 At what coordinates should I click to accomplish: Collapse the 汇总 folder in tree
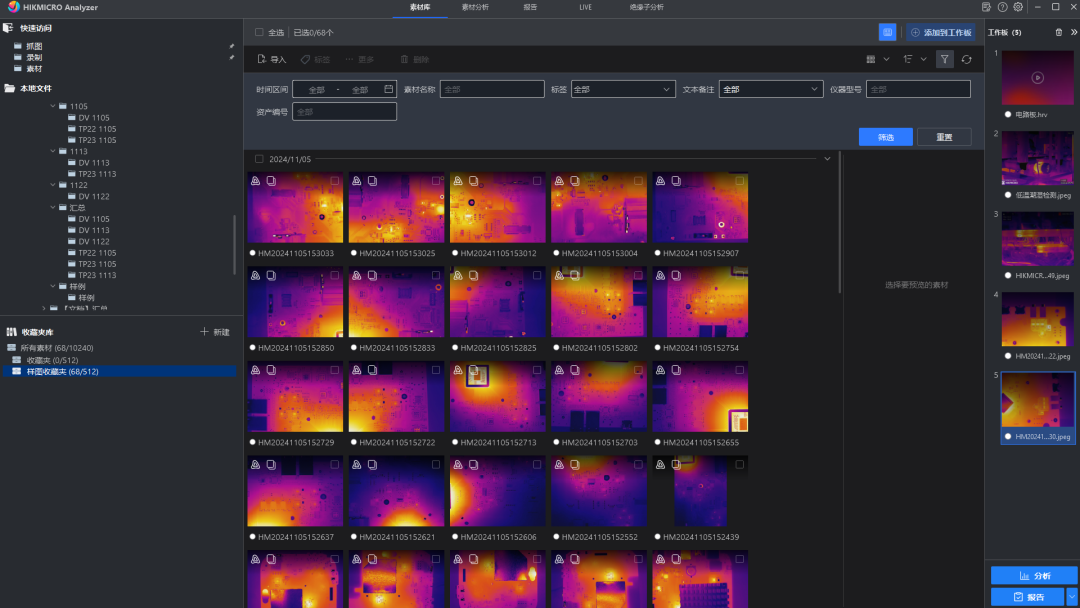[53, 207]
